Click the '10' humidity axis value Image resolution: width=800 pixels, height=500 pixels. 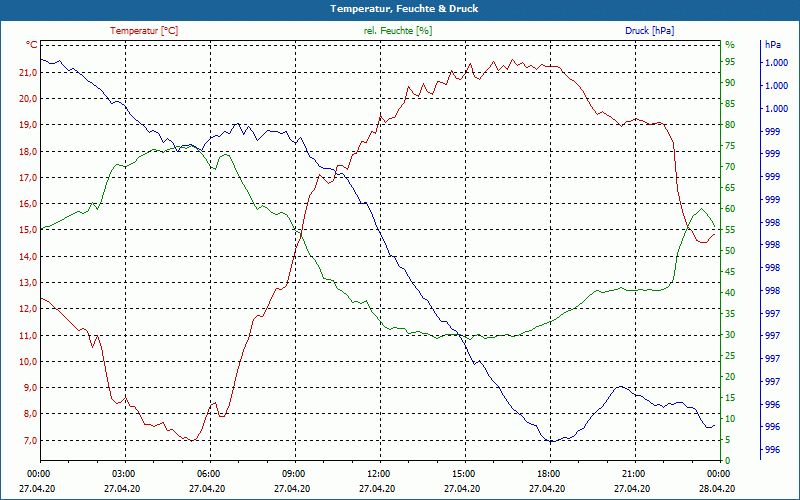[730, 419]
